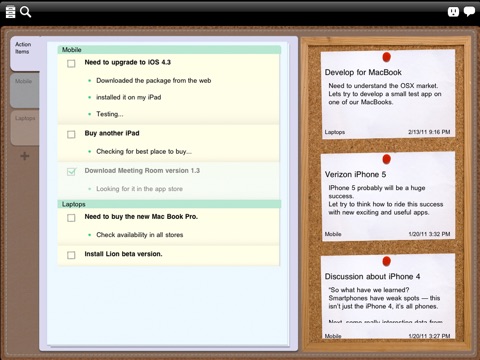Switch to the Action Items tab
Screen dimensions: 480x360
(x=25, y=53)
